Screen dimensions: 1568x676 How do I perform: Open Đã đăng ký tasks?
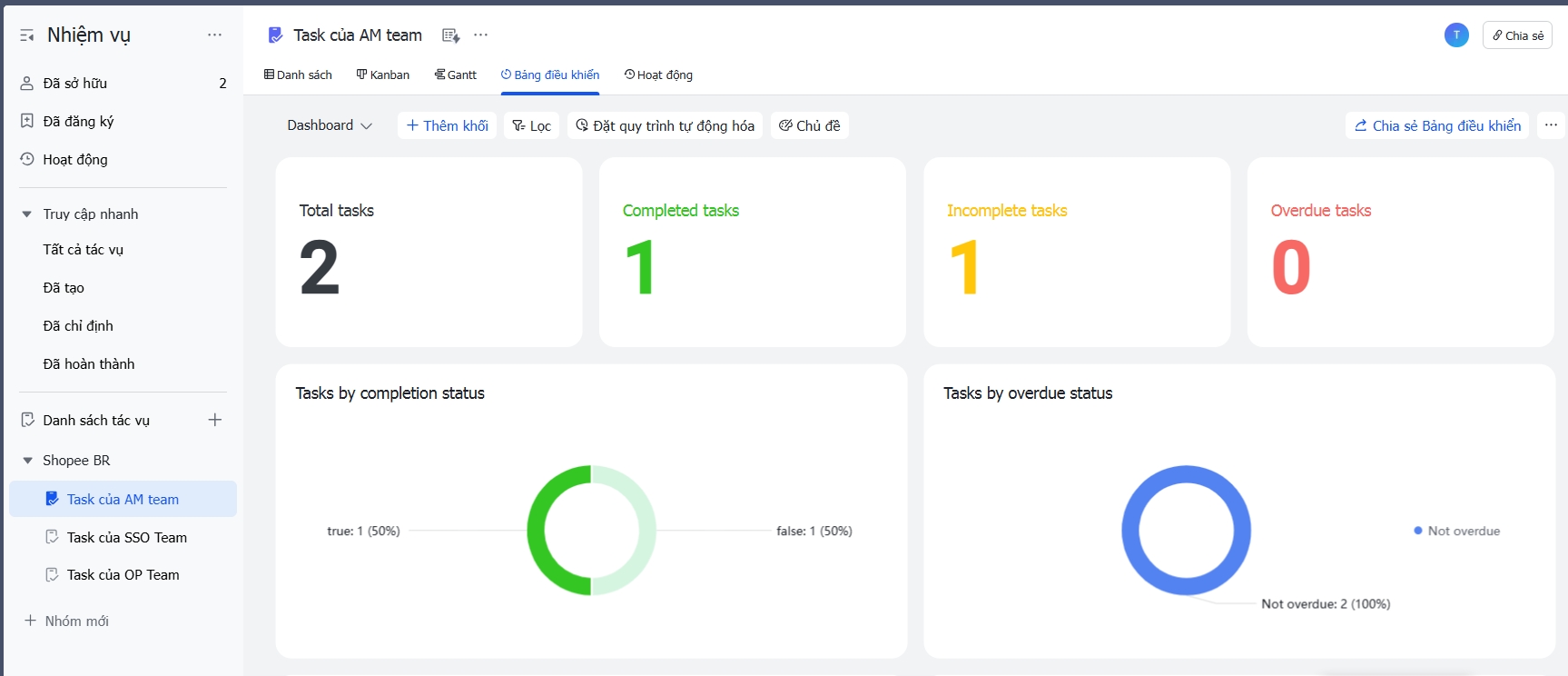coord(123,121)
